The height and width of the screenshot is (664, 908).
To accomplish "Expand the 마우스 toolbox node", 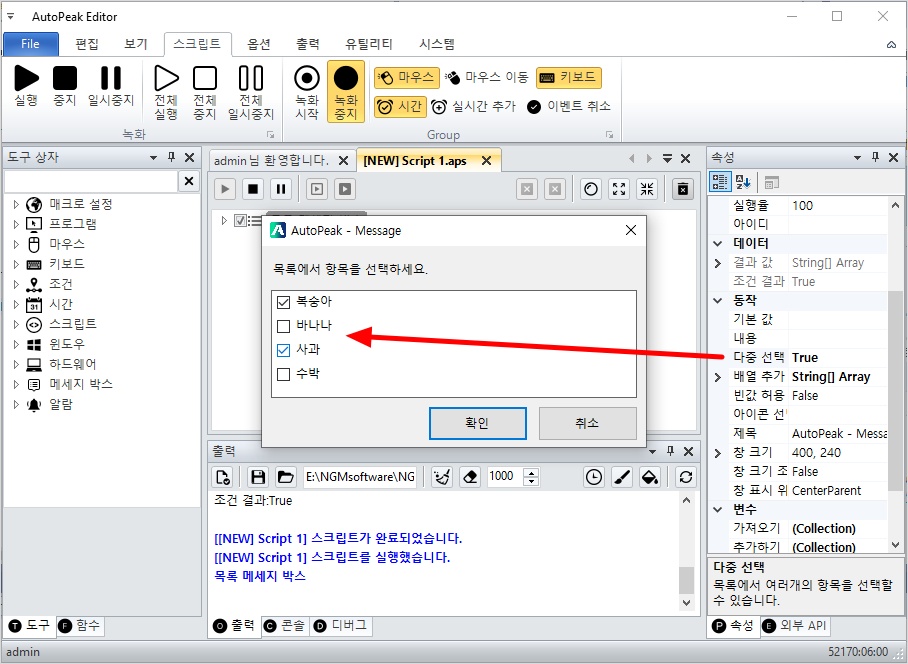I will pos(16,244).
